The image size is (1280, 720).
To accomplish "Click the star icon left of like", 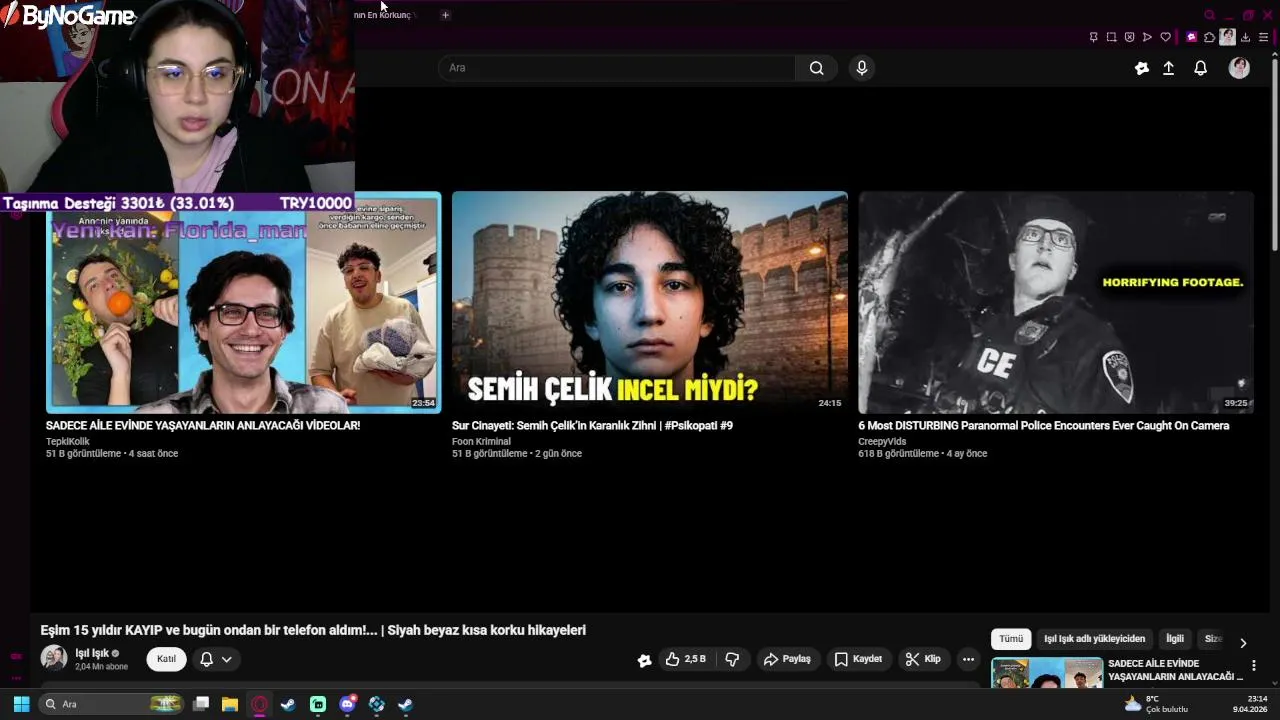I will [644, 659].
